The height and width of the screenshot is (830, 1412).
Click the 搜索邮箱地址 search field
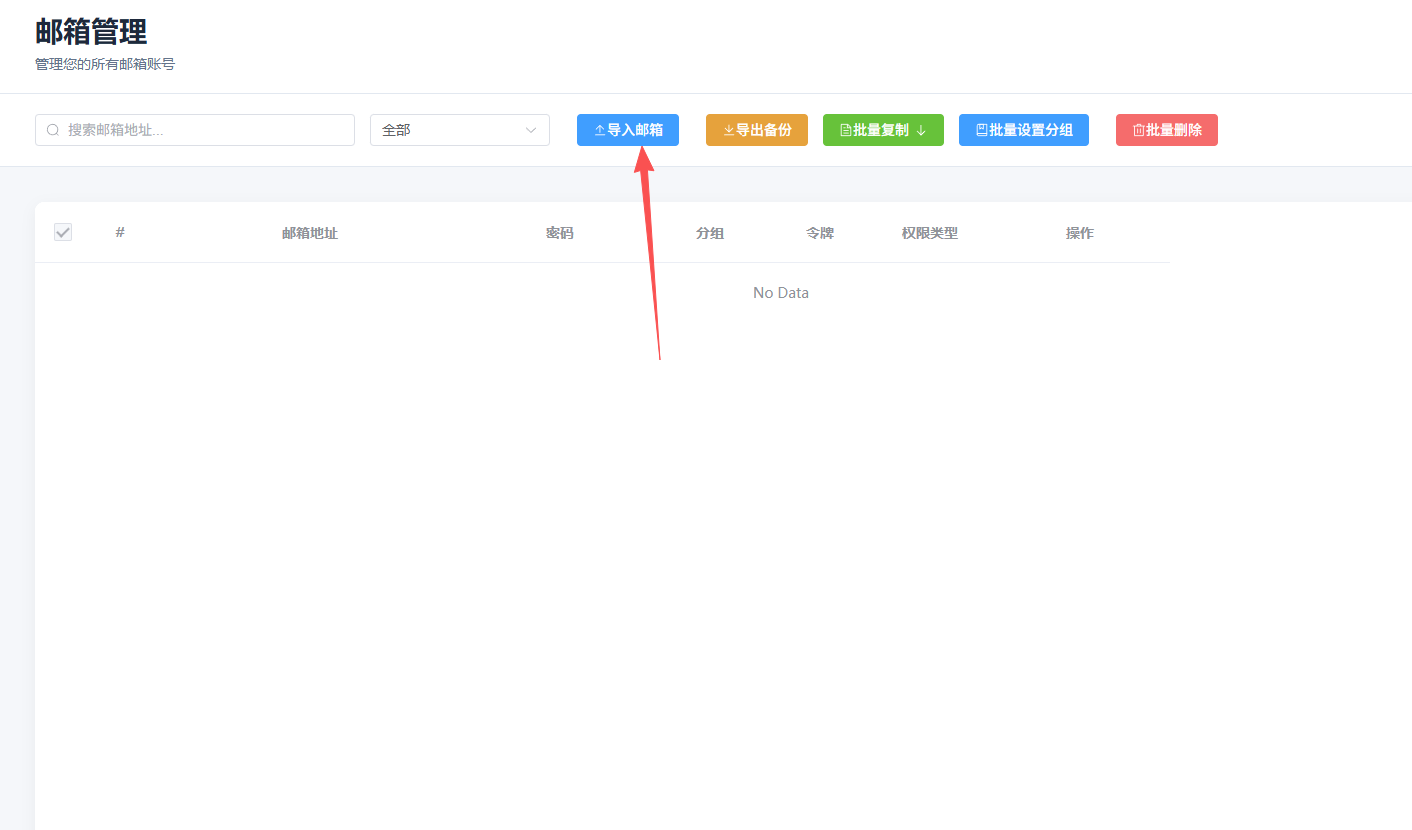pos(195,130)
